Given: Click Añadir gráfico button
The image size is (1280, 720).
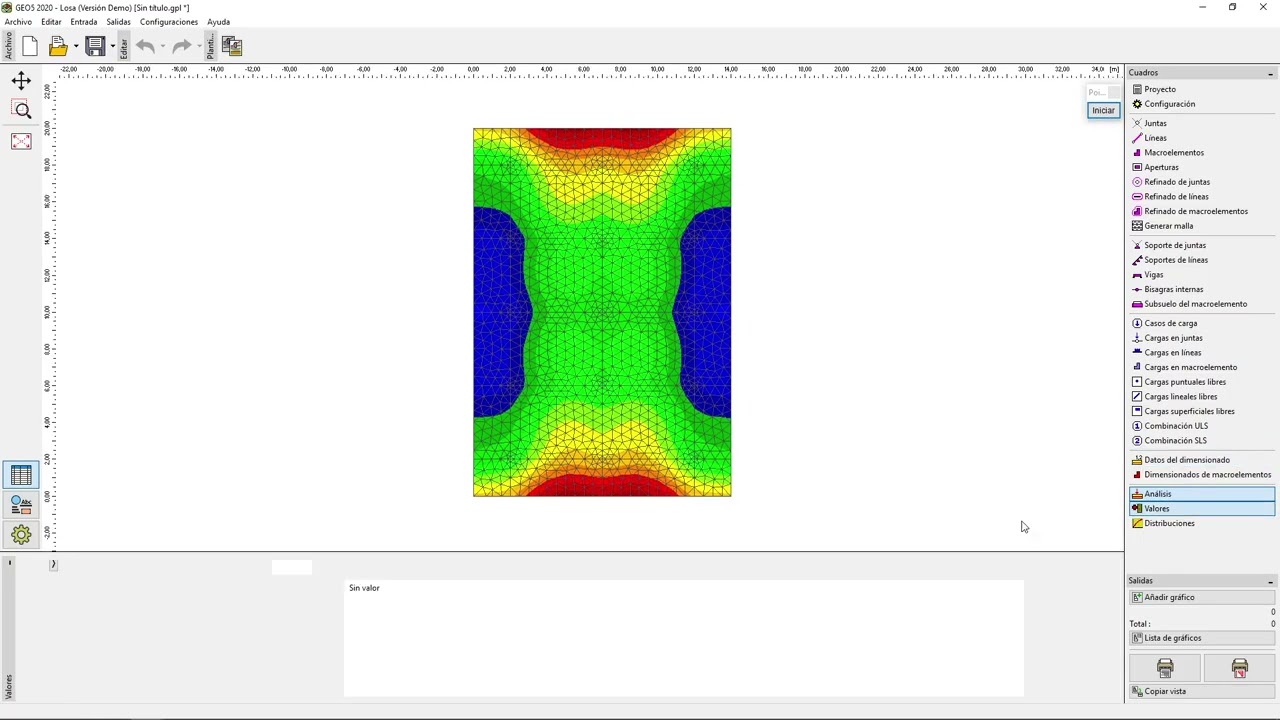Looking at the screenshot, I should click(x=1202, y=597).
